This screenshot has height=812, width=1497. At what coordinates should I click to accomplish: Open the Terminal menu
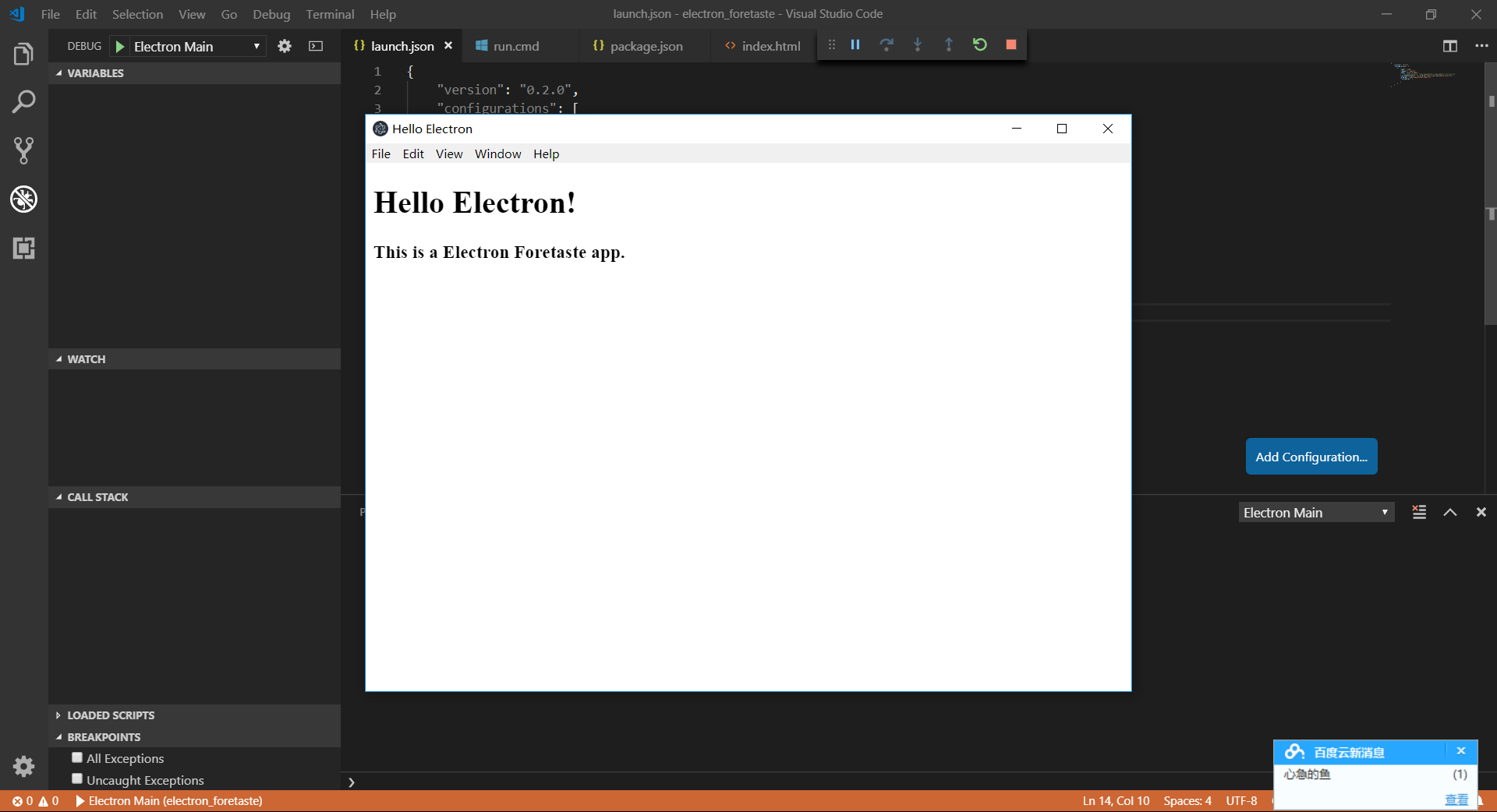tap(330, 14)
